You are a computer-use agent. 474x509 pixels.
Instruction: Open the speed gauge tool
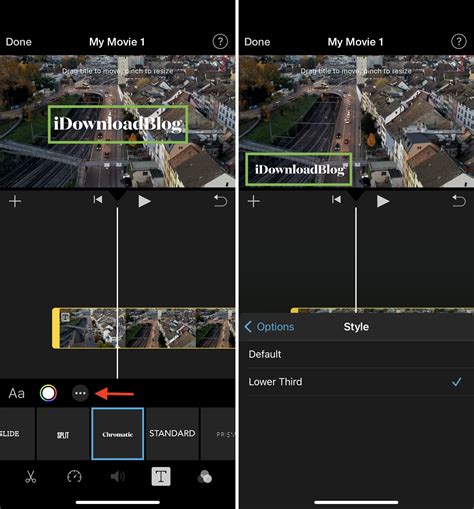pyautogui.click(x=74, y=477)
